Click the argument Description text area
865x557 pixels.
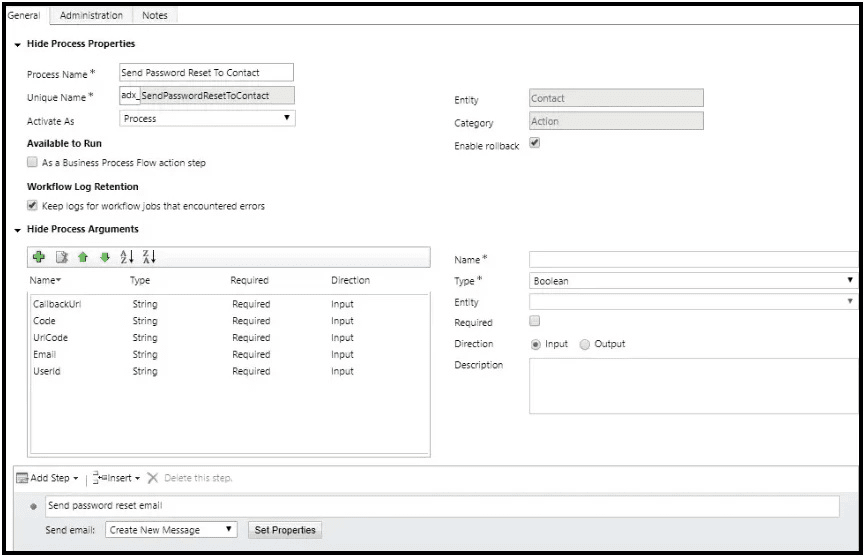point(693,386)
